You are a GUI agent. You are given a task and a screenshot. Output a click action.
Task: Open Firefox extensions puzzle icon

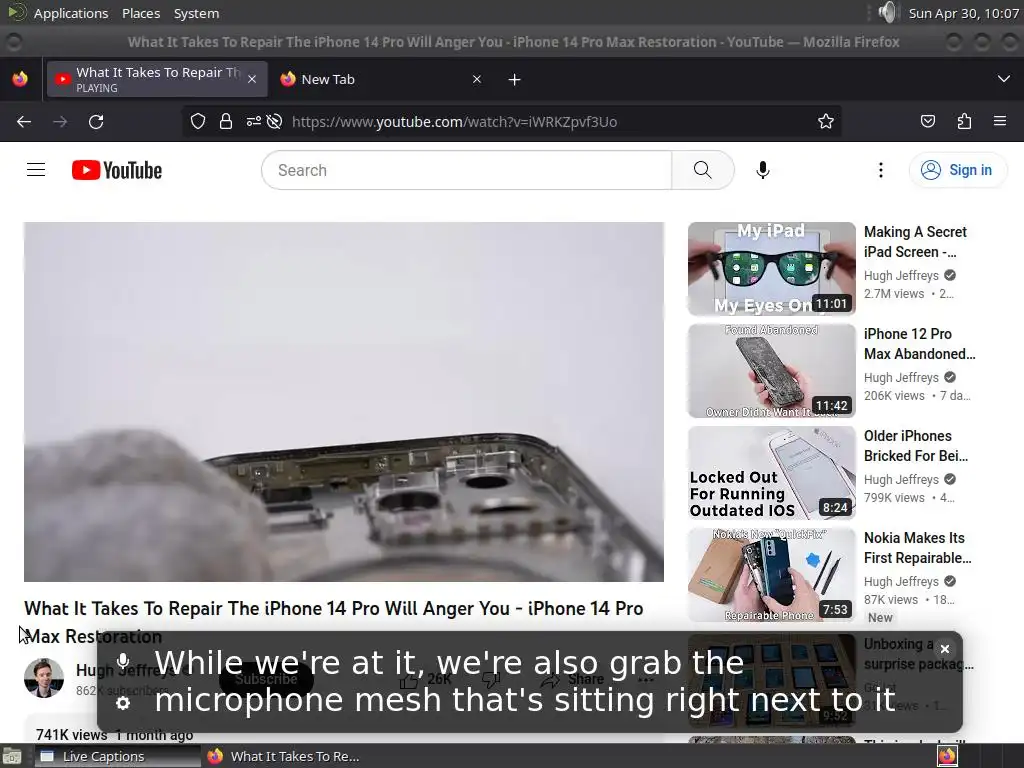click(x=964, y=121)
